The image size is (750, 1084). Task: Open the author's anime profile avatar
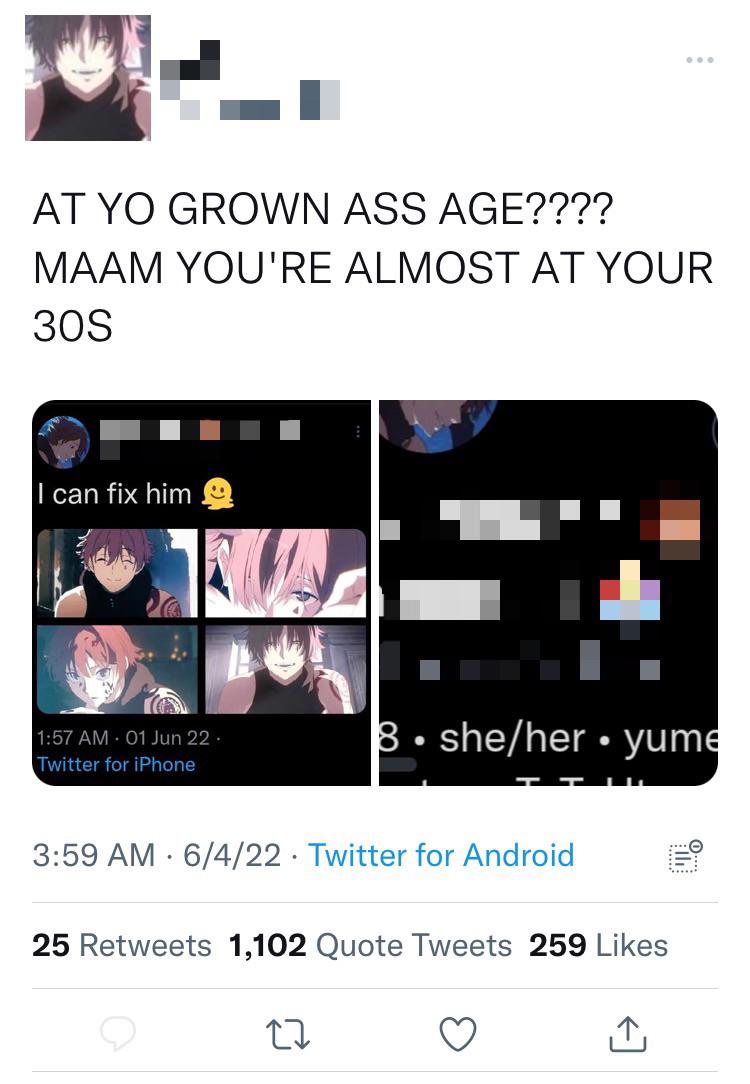88,78
